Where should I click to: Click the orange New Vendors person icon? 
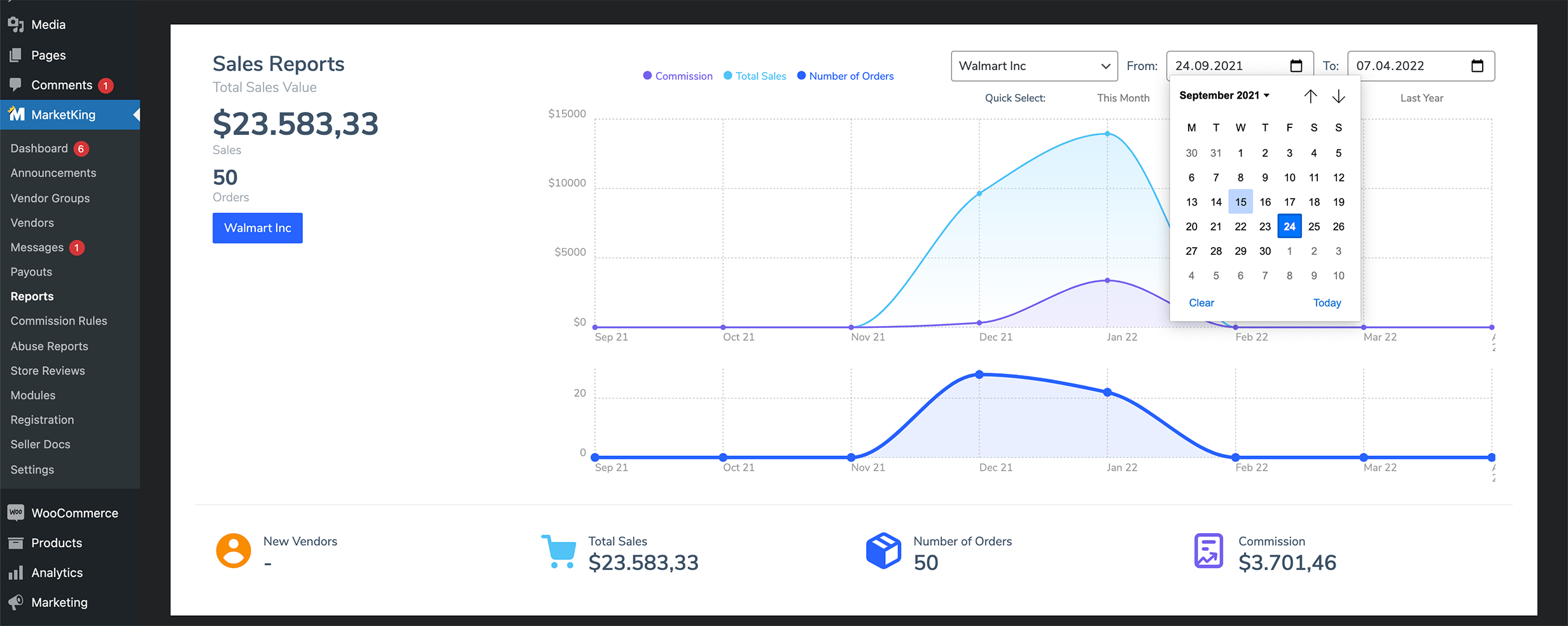(234, 551)
